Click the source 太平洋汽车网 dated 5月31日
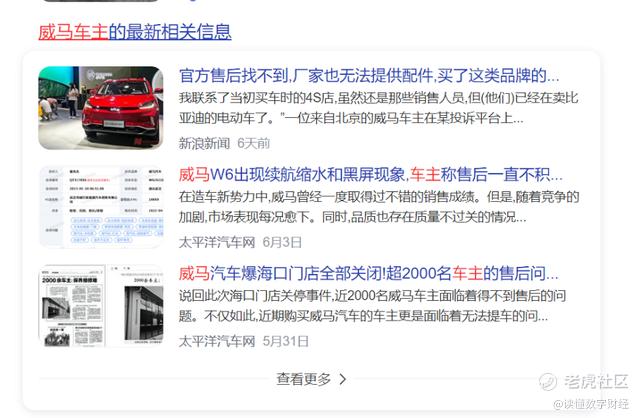 pyautogui.click(x=217, y=341)
